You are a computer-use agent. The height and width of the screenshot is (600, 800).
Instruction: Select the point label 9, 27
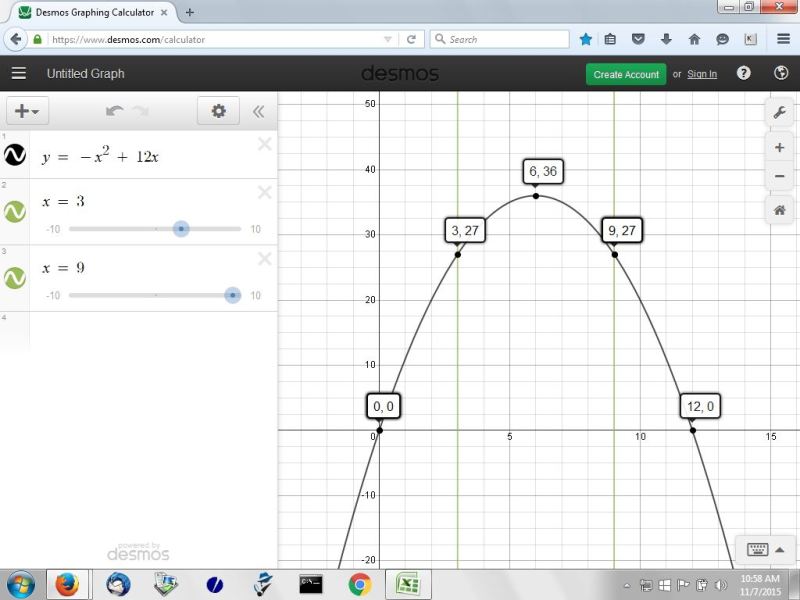(622, 231)
